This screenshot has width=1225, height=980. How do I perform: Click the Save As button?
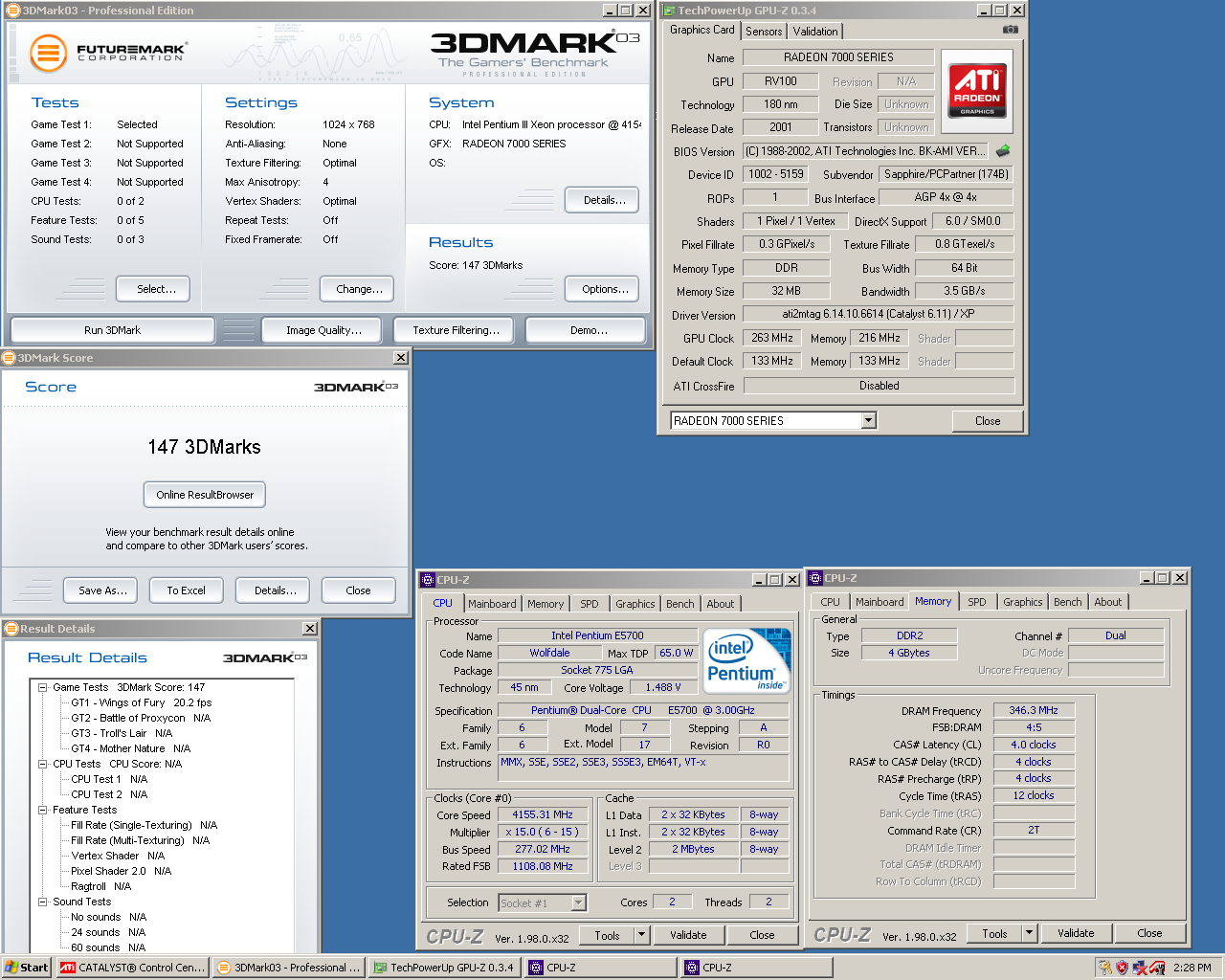click(x=101, y=590)
